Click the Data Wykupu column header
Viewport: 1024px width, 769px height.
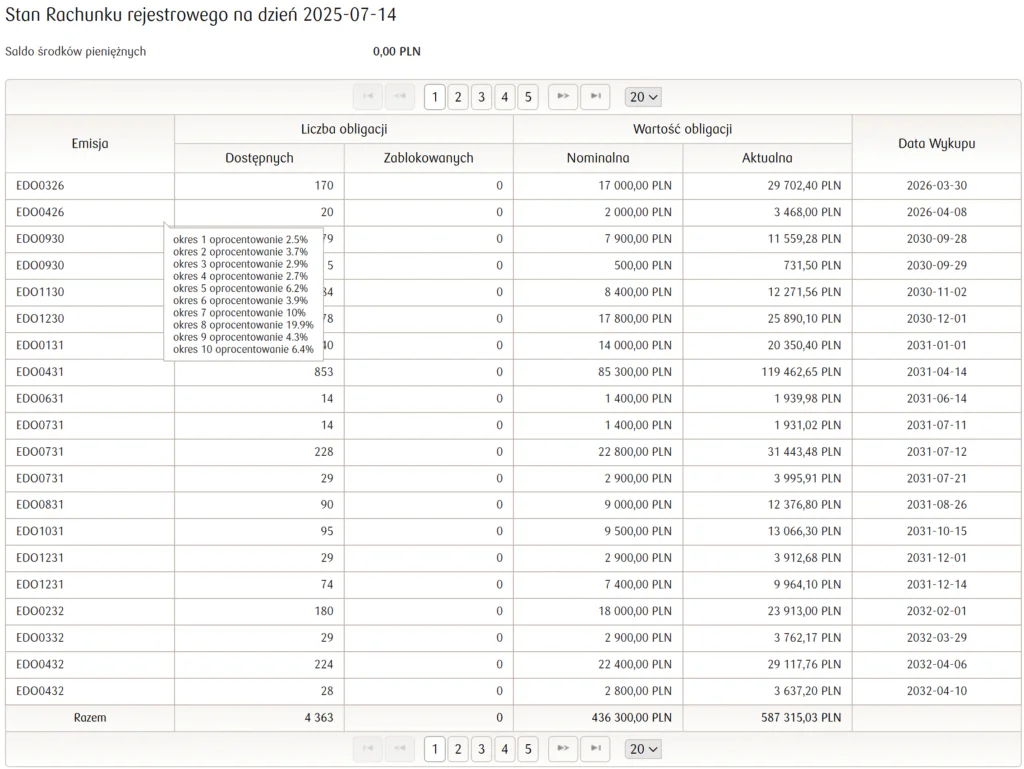[x=936, y=143]
